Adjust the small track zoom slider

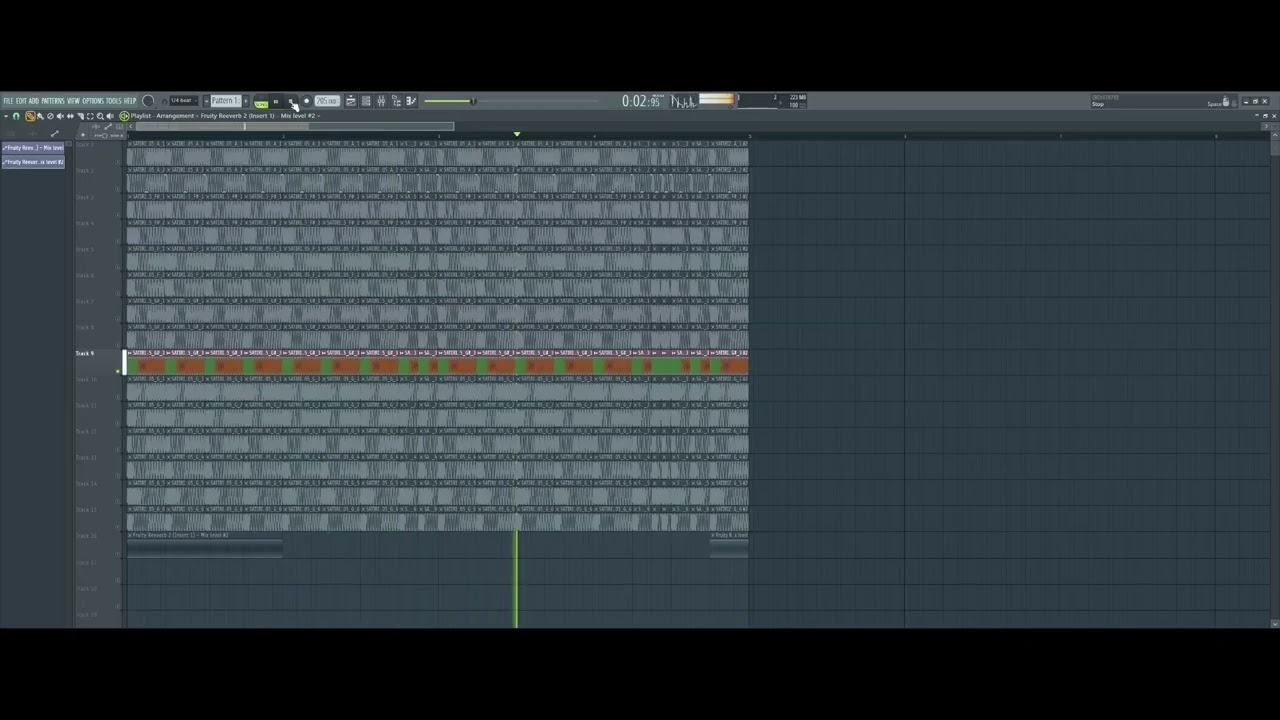point(103,136)
